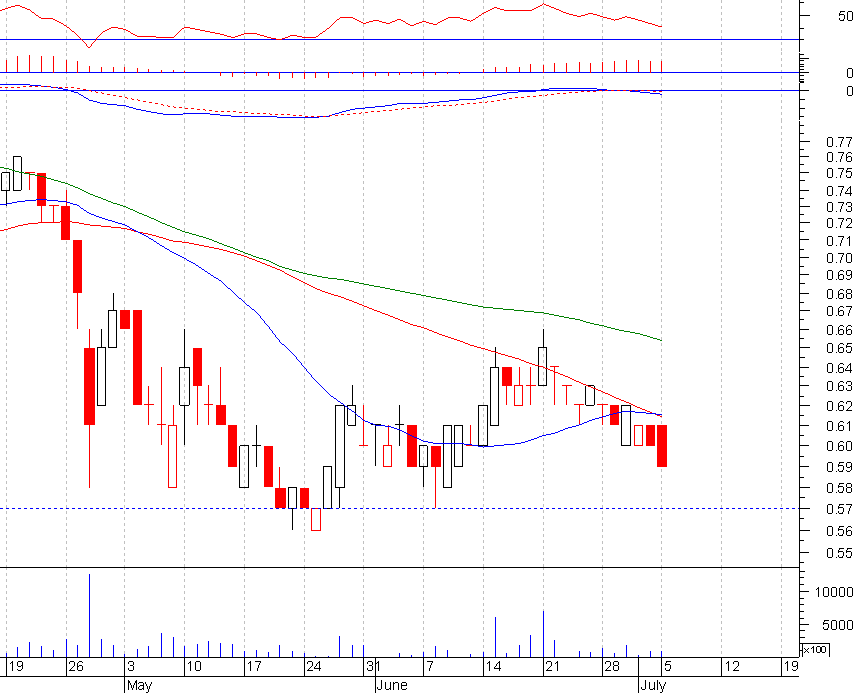Select the 14 date label on the time axis
Viewport: 857px width, 693px height.
(x=493, y=666)
